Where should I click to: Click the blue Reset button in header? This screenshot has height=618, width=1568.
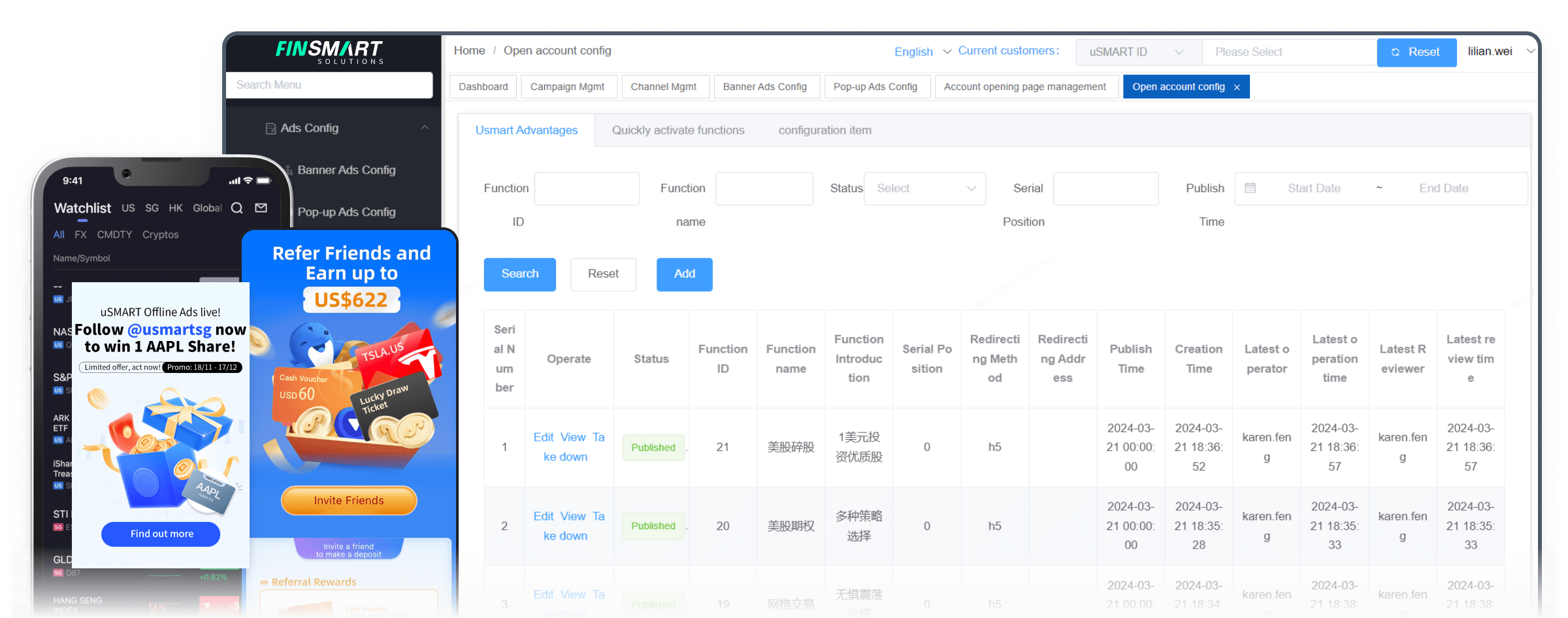[x=1416, y=52]
